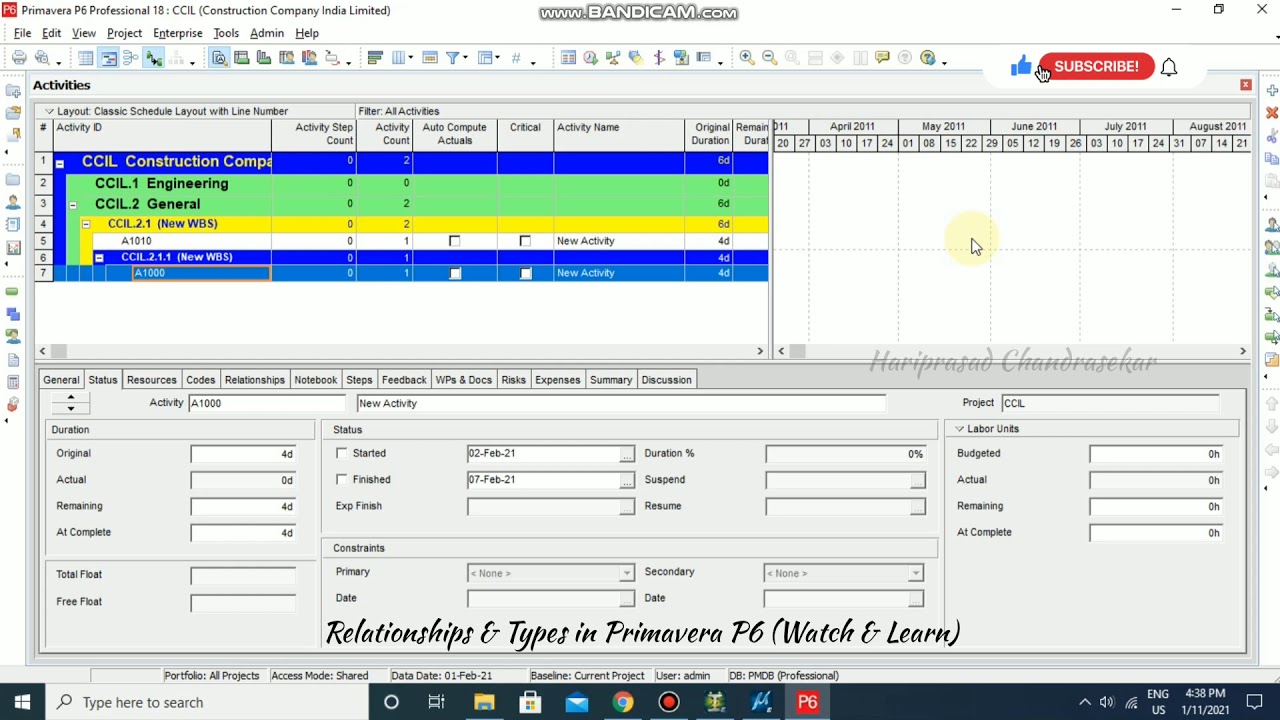Viewport: 1280px width, 720px height.
Task: Click the Activity Details toolbar icon
Action: tap(219, 58)
